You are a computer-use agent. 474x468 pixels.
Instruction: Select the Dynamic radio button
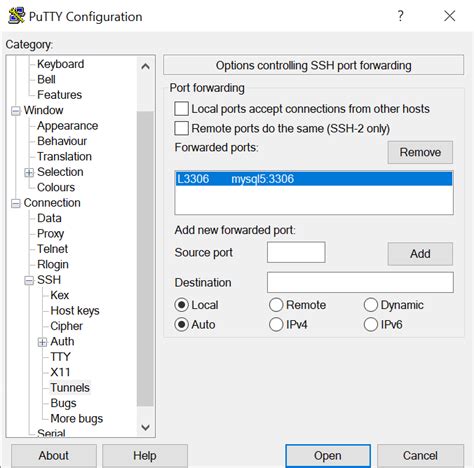pyautogui.click(x=371, y=305)
